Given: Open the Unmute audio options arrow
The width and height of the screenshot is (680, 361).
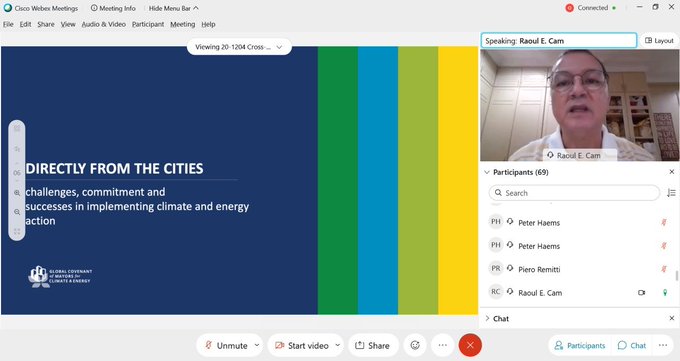Looking at the screenshot, I should [257, 345].
